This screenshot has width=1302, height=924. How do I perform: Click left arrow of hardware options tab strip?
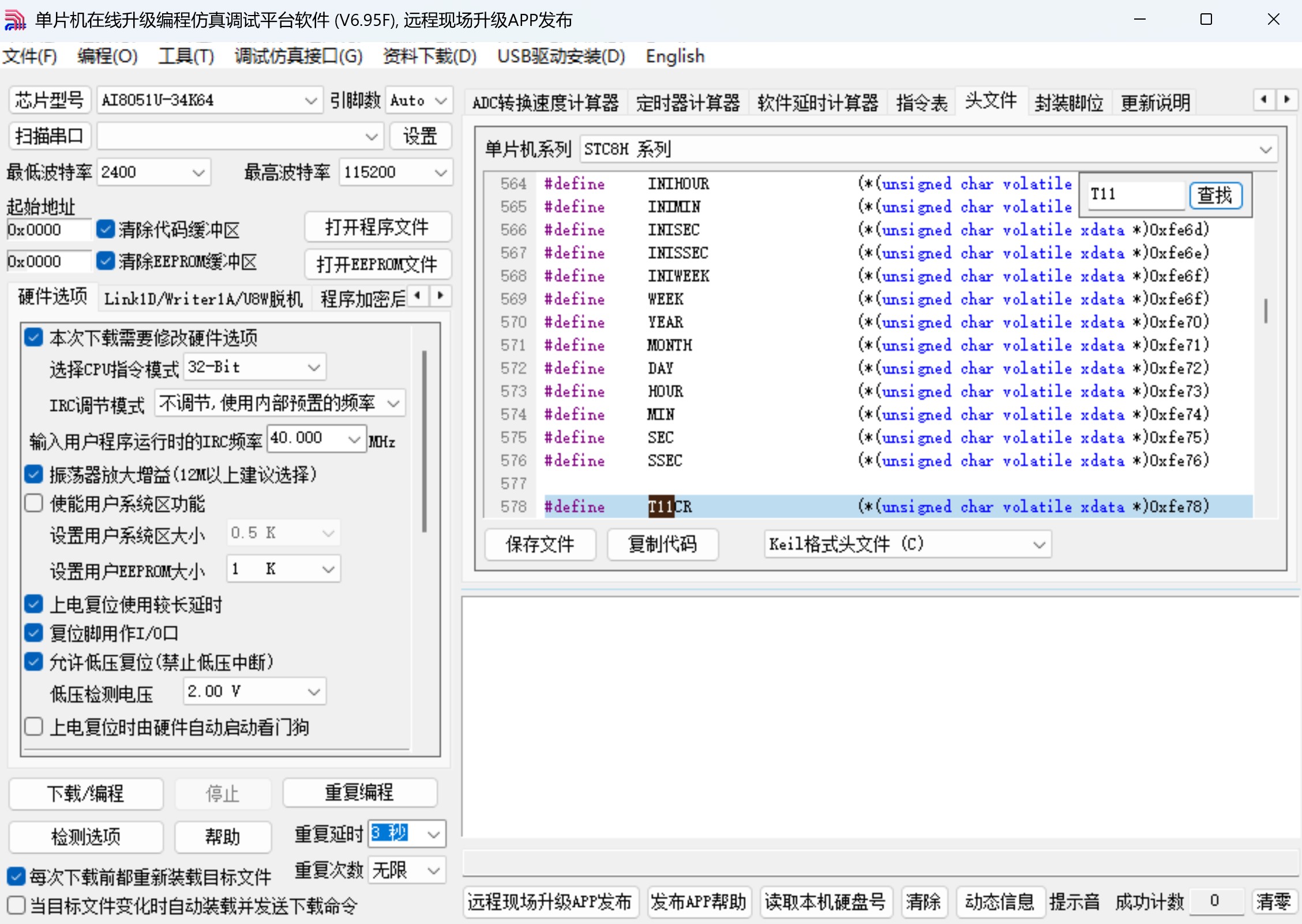tap(418, 296)
